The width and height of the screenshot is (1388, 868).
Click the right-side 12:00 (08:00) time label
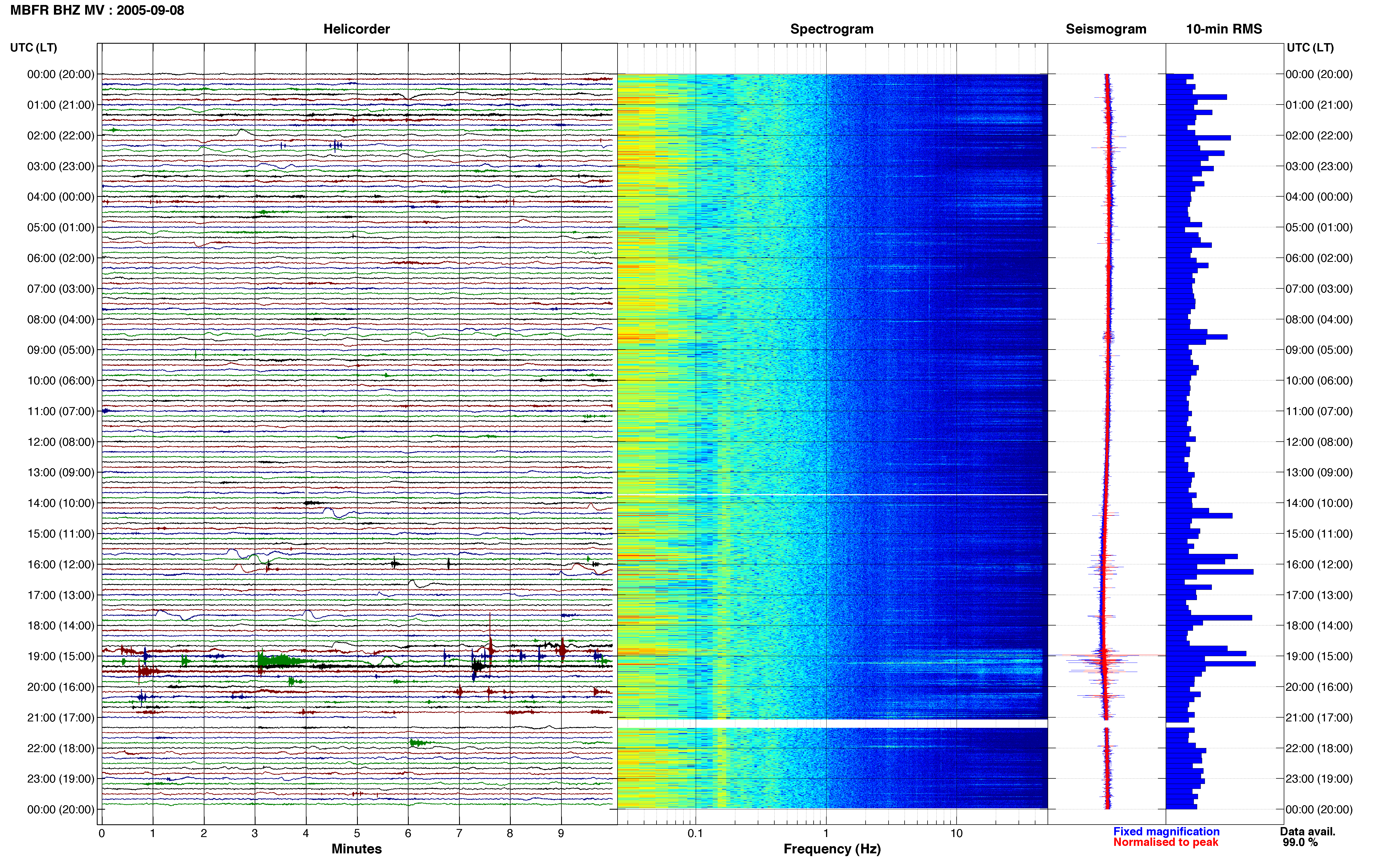click(x=1319, y=442)
